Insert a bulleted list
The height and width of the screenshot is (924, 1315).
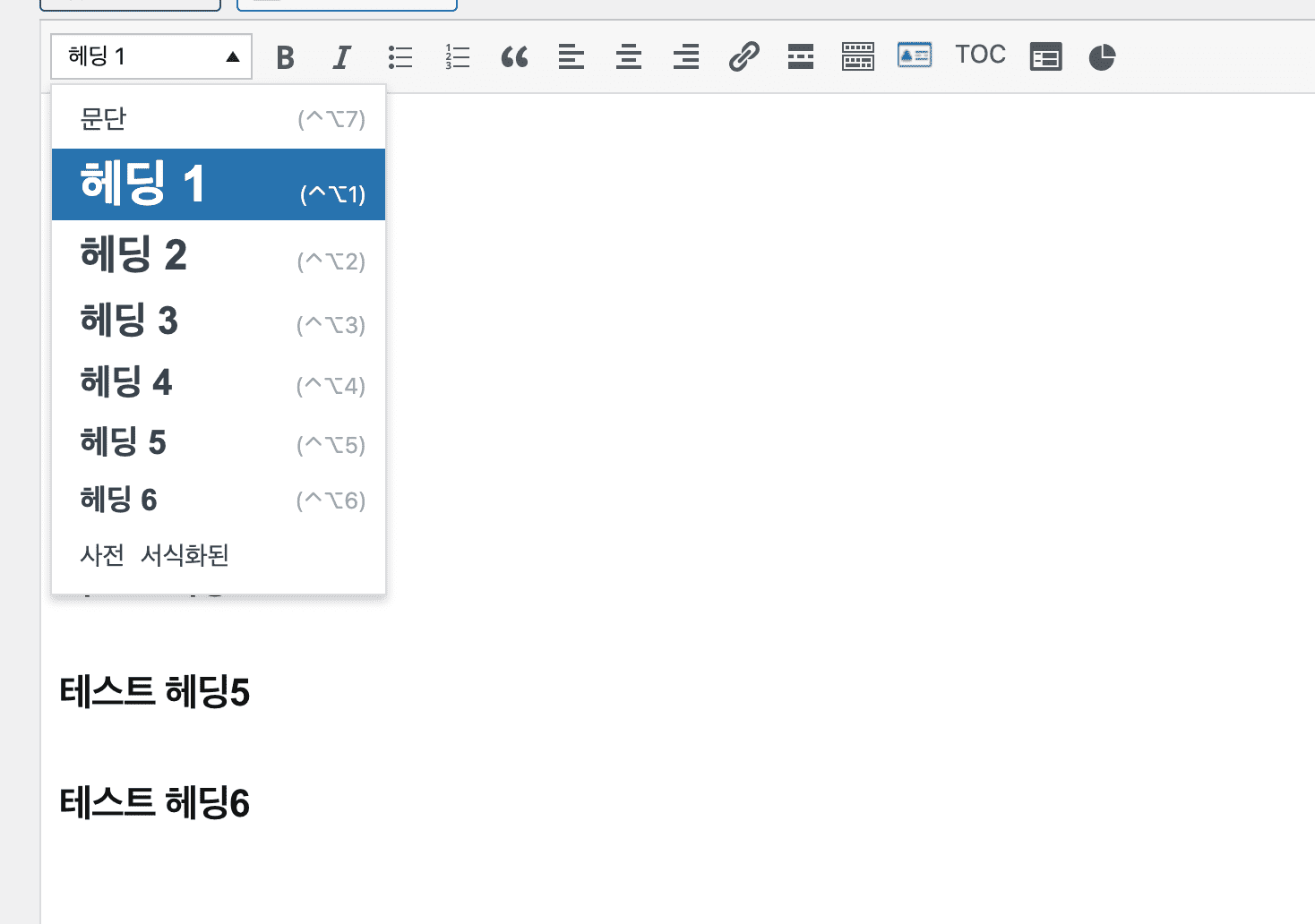pyautogui.click(x=400, y=57)
